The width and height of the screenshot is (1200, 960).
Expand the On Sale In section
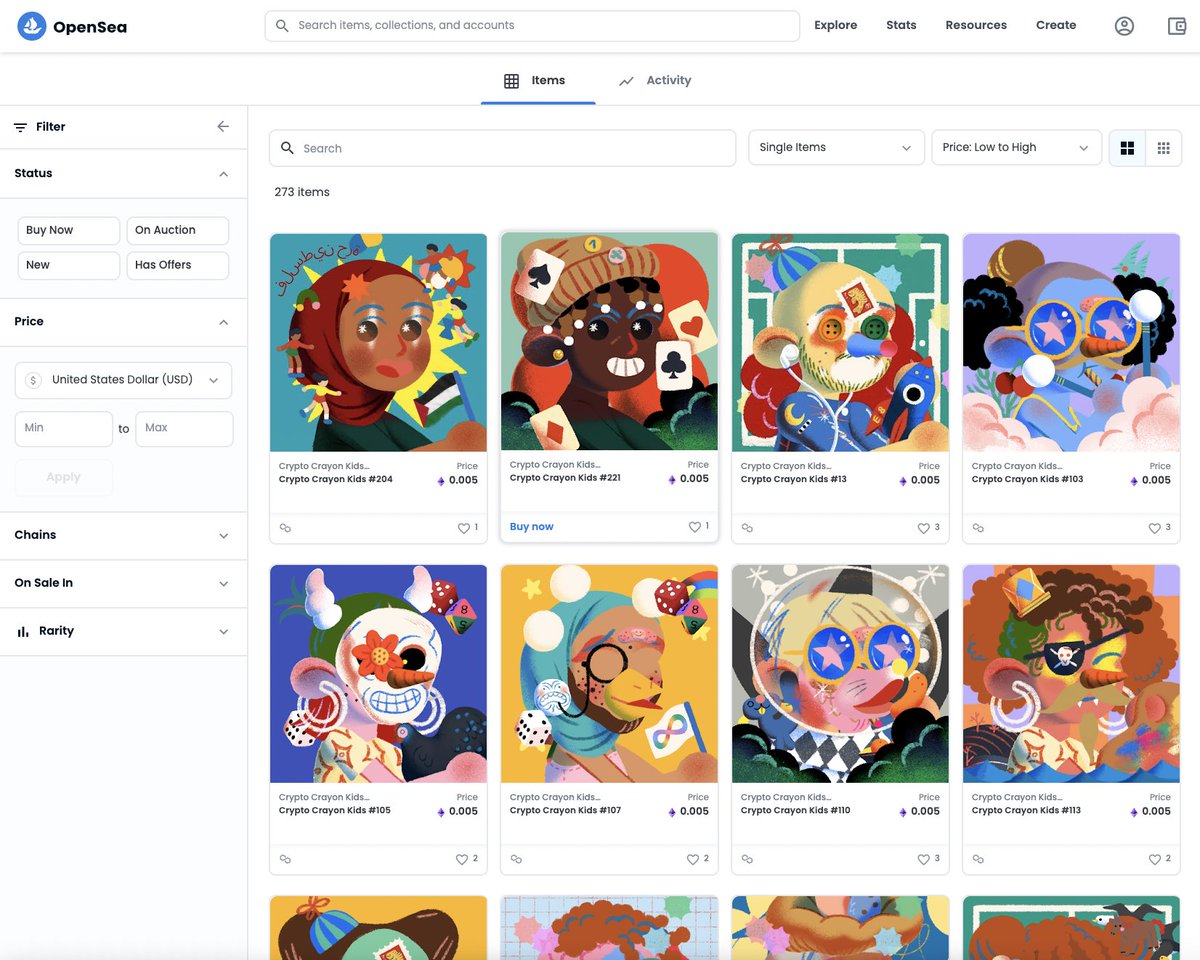123,583
